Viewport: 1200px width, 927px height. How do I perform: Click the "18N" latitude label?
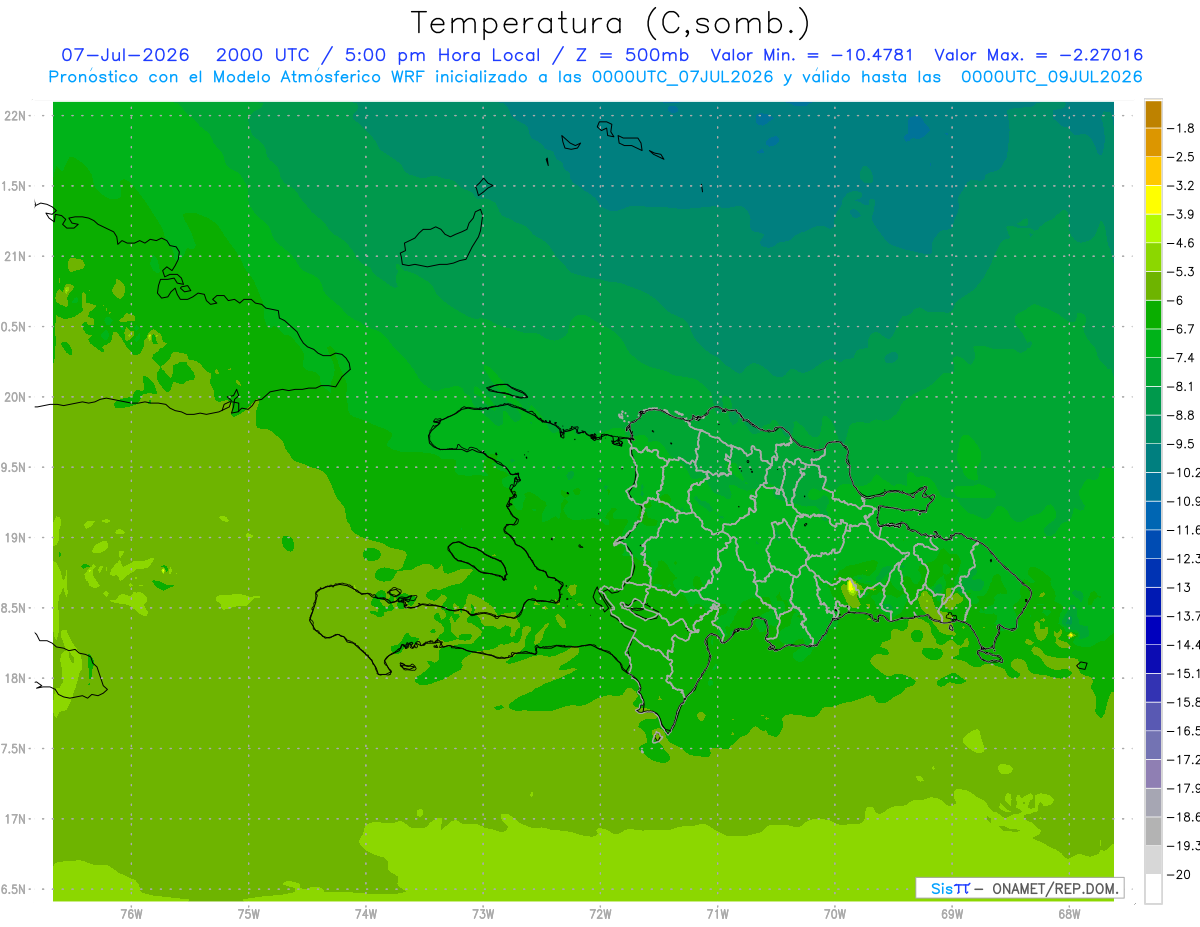[16, 678]
